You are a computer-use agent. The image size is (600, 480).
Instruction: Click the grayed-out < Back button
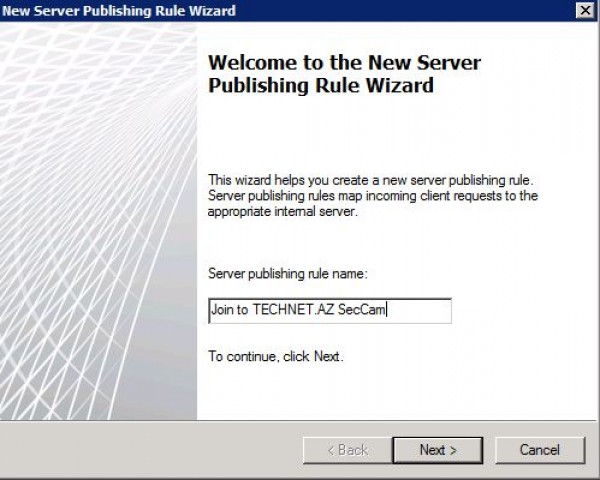click(x=346, y=450)
